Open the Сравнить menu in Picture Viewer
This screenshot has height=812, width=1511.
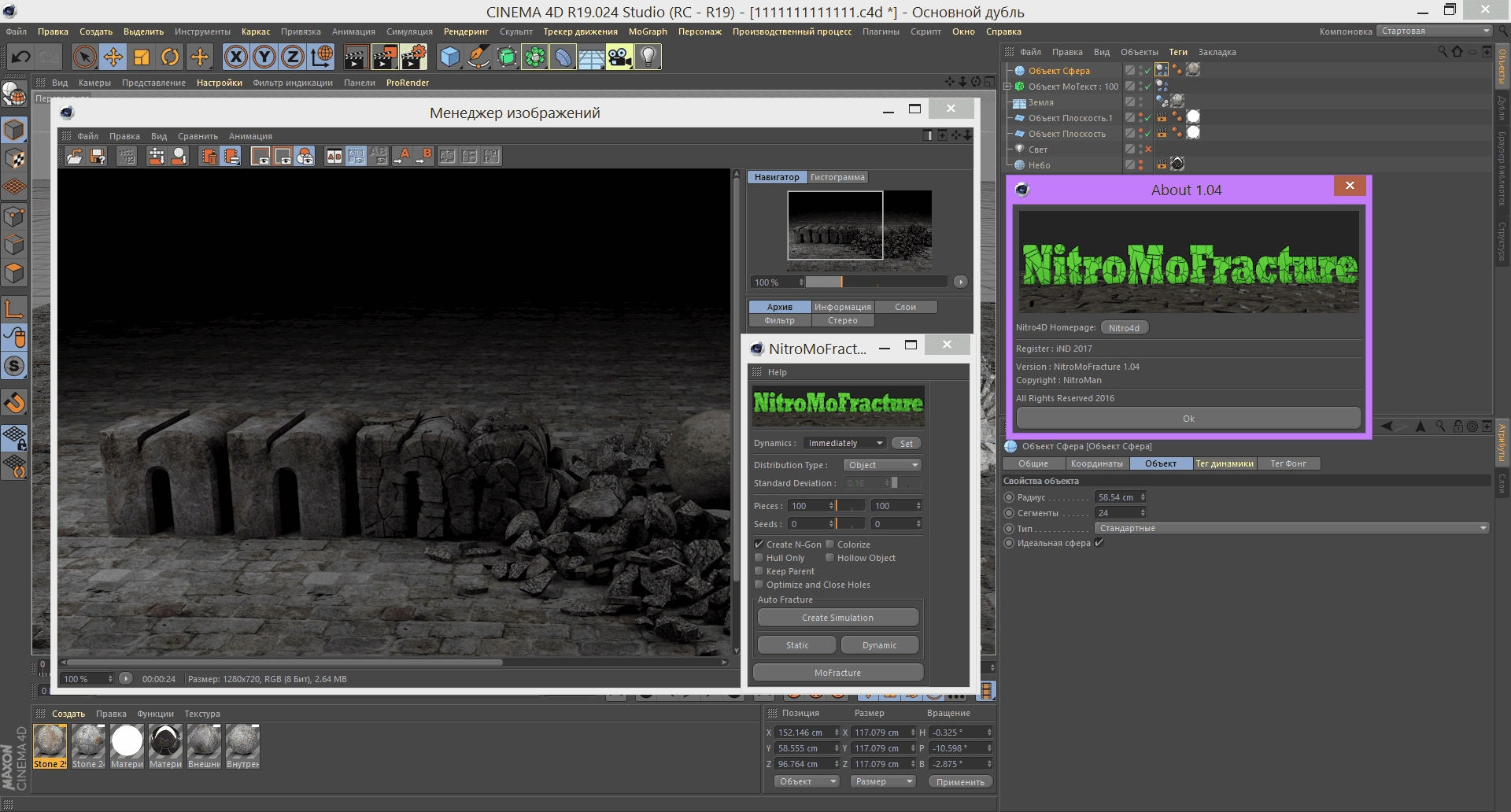click(x=198, y=136)
